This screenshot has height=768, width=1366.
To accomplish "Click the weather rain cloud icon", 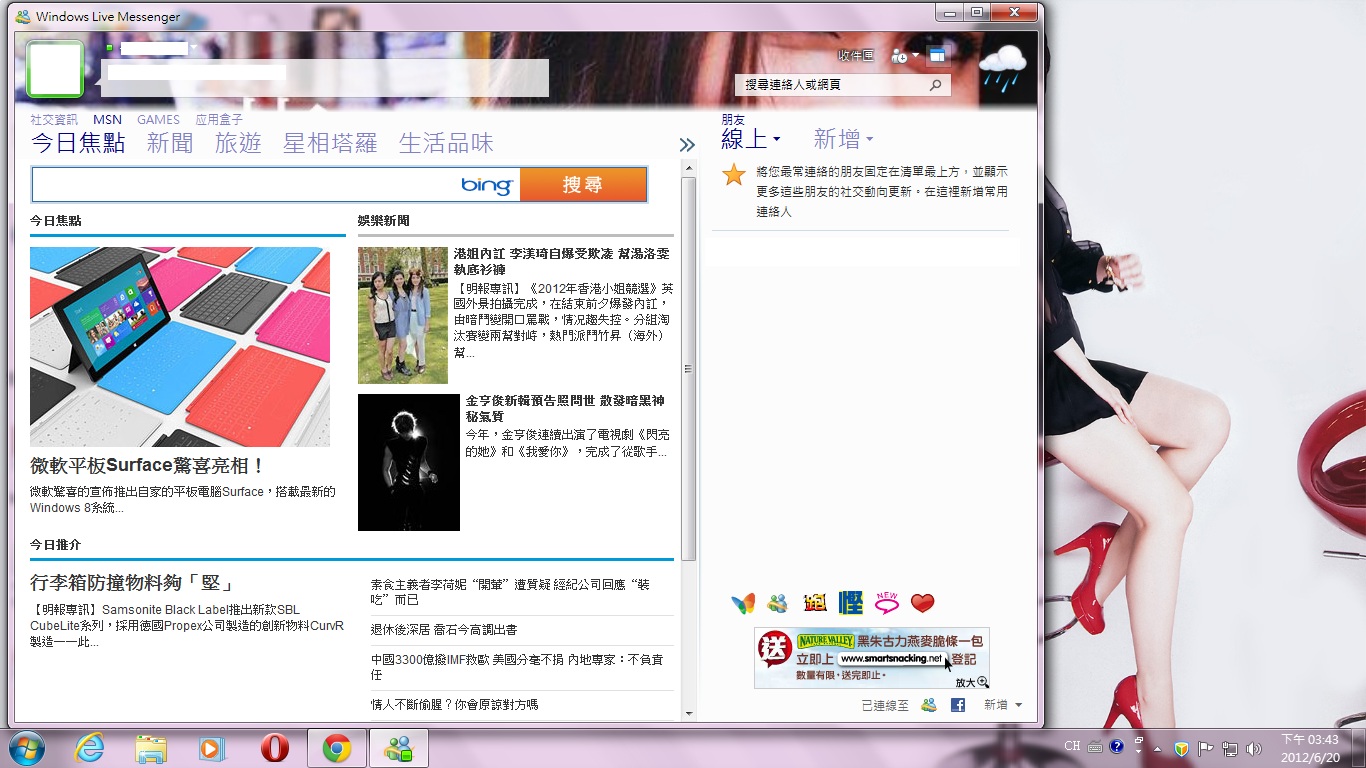I will click(1003, 70).
